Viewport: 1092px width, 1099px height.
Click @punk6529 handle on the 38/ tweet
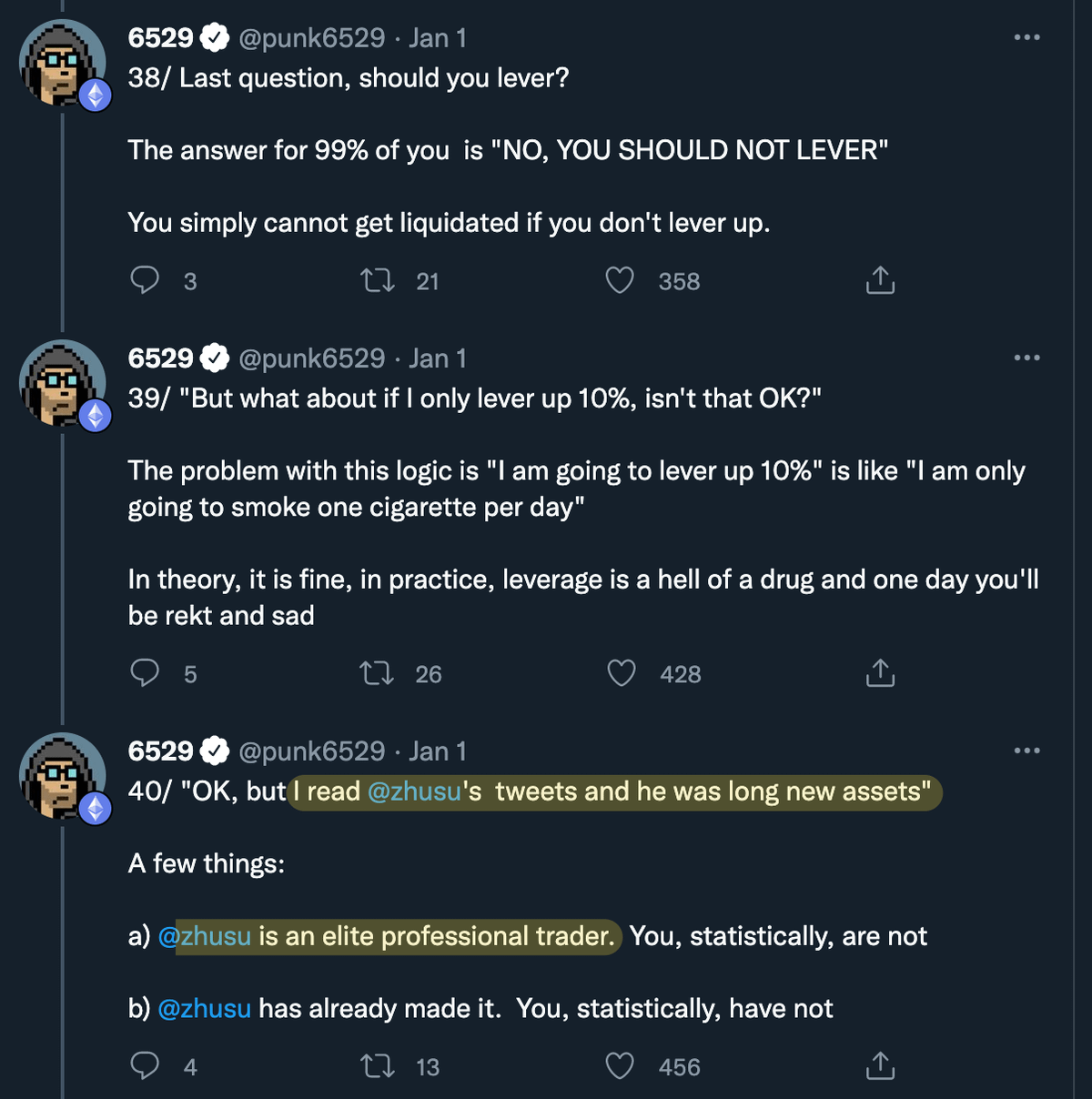(312, 38)
